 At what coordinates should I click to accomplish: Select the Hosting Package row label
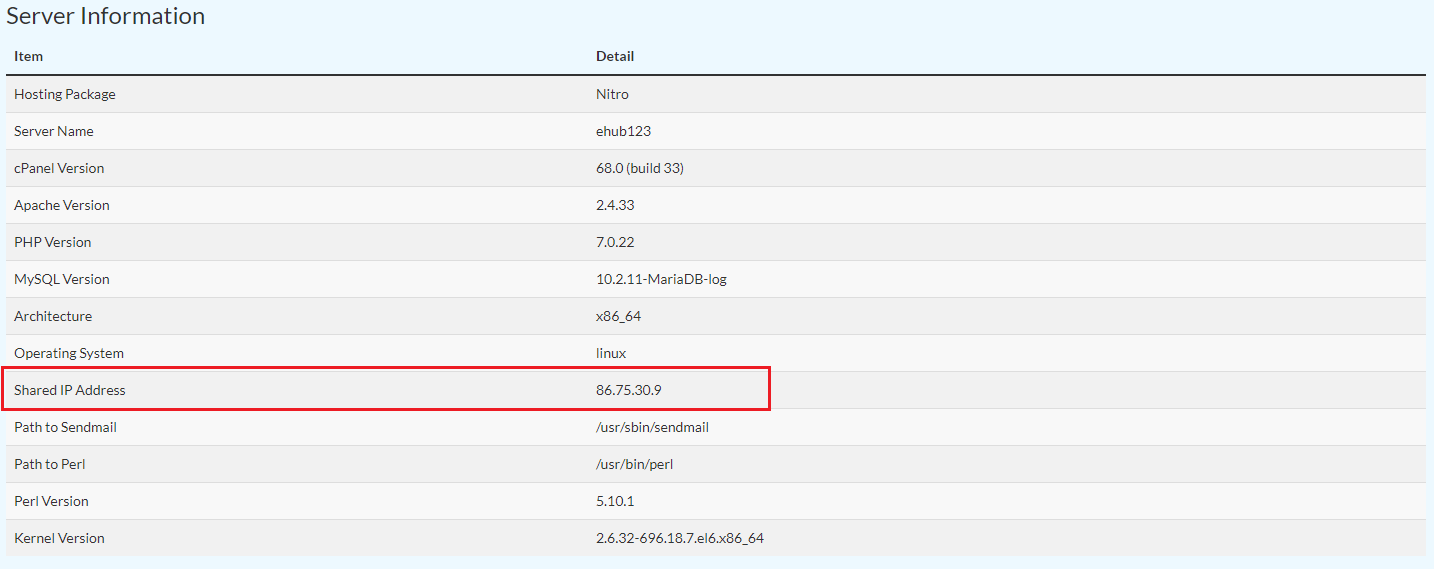(x=65, y=94)
